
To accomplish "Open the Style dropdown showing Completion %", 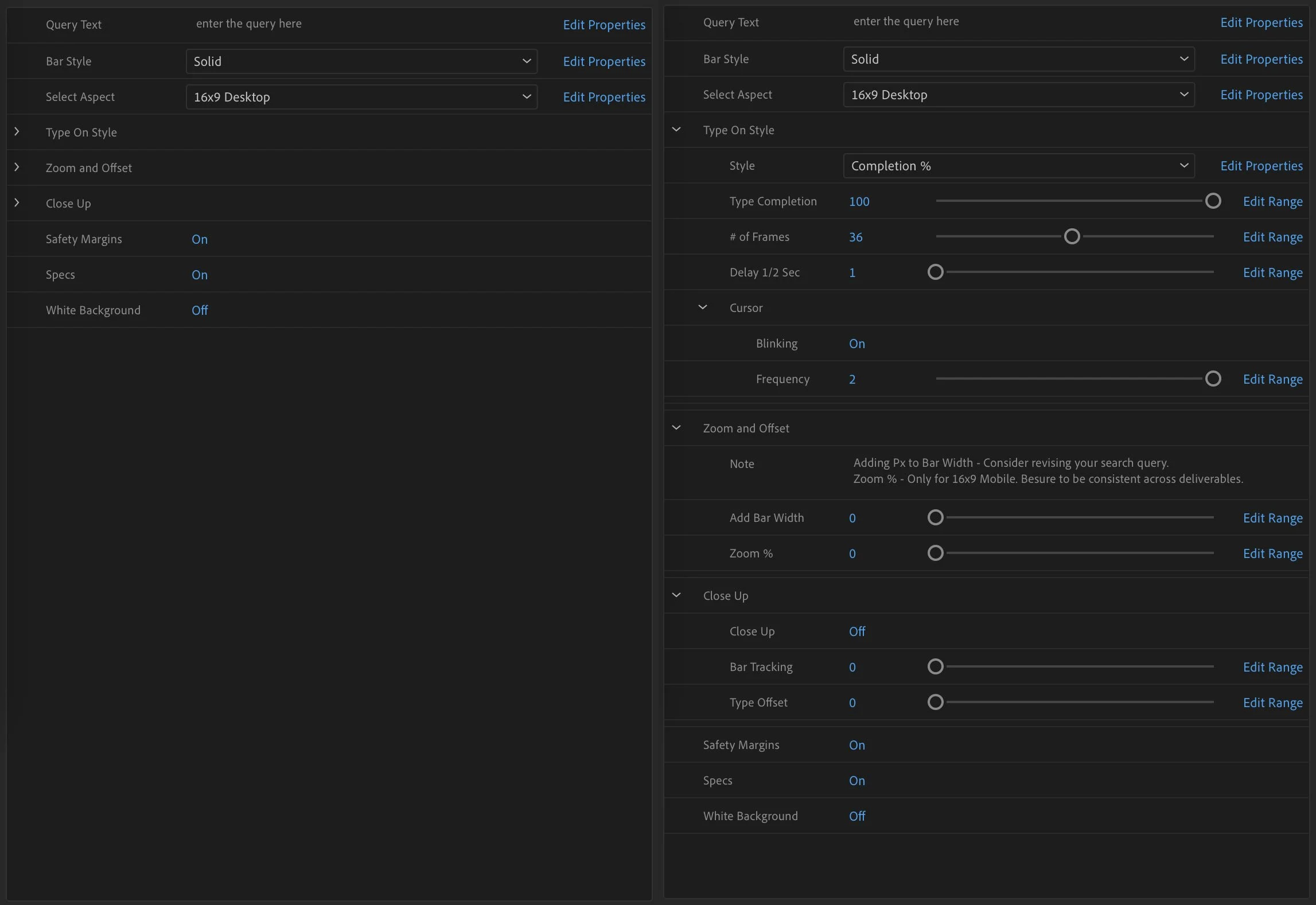I will coord(1019,166).
